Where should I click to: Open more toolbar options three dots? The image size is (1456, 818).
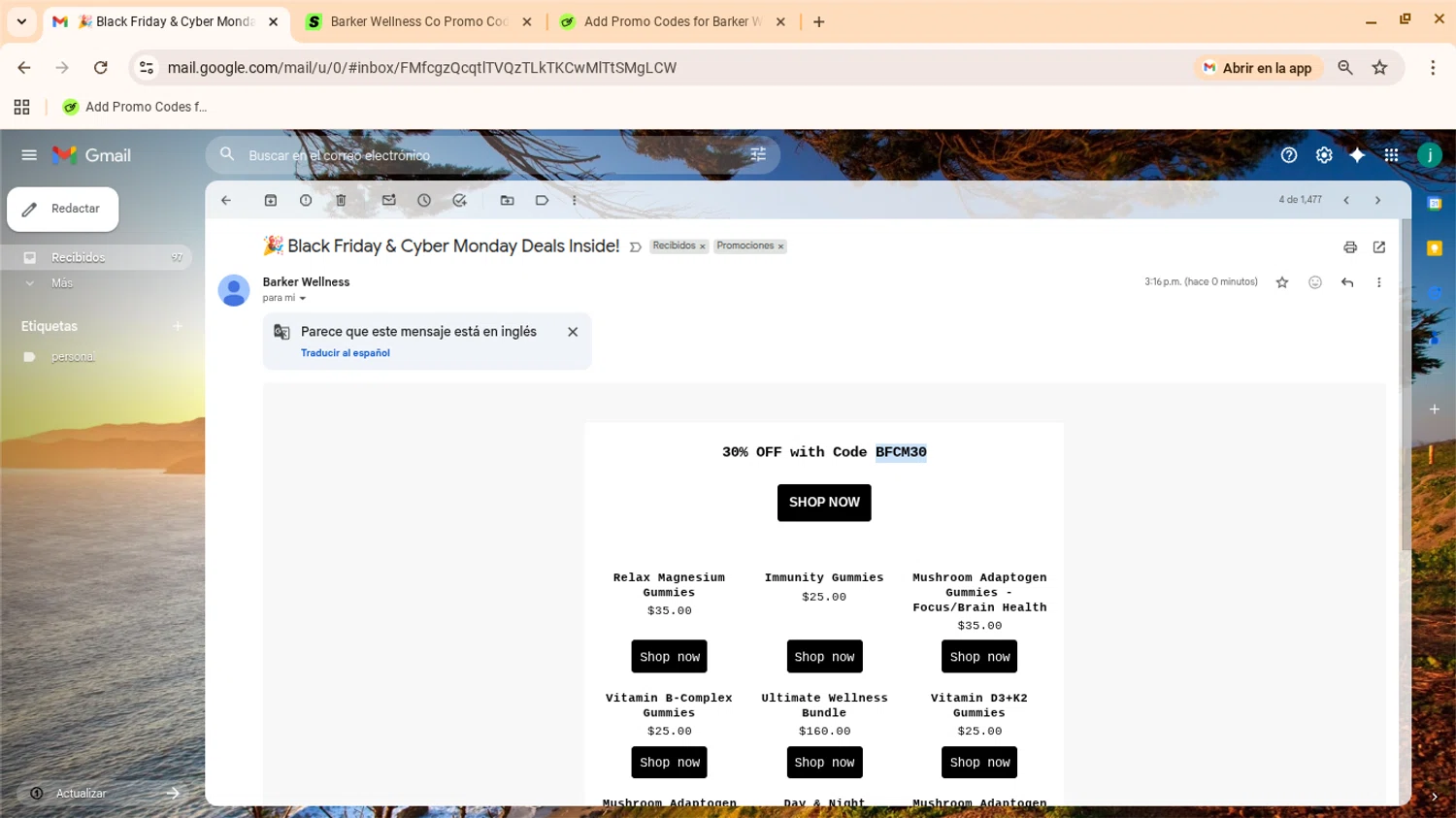click(x=575, y=200)
